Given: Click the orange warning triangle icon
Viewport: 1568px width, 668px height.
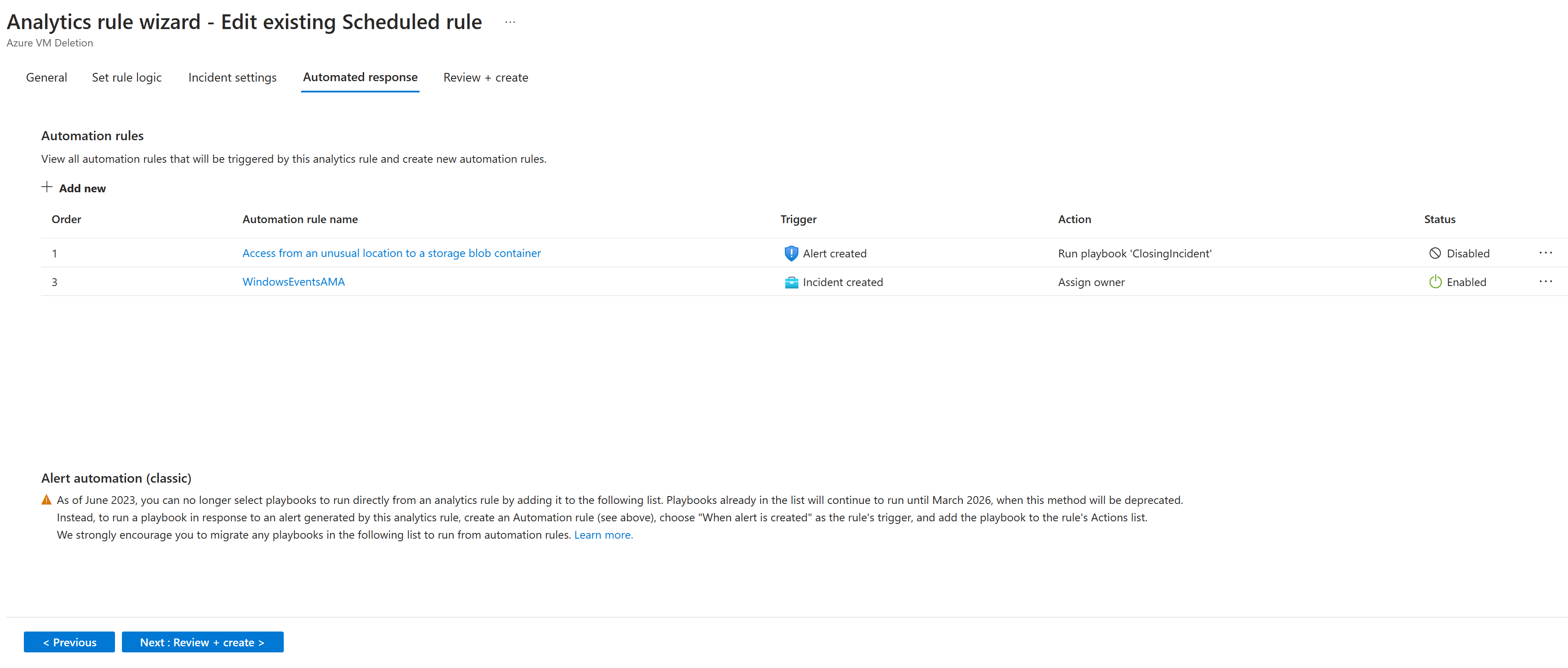Looking at the screenshot, I should (x=46, y=500).
